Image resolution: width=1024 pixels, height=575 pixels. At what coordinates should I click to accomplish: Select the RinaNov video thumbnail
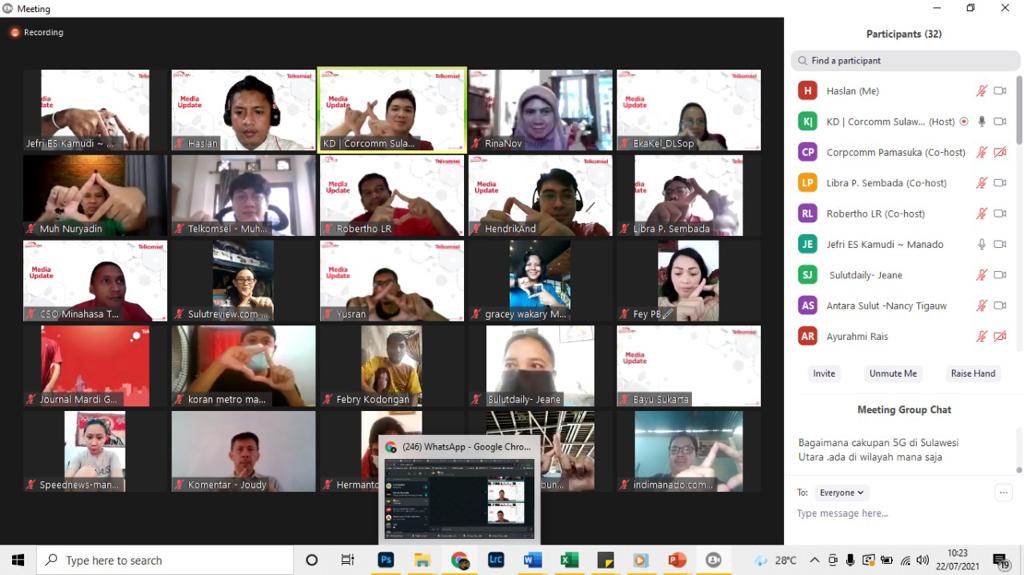click(x=540, y=110)
